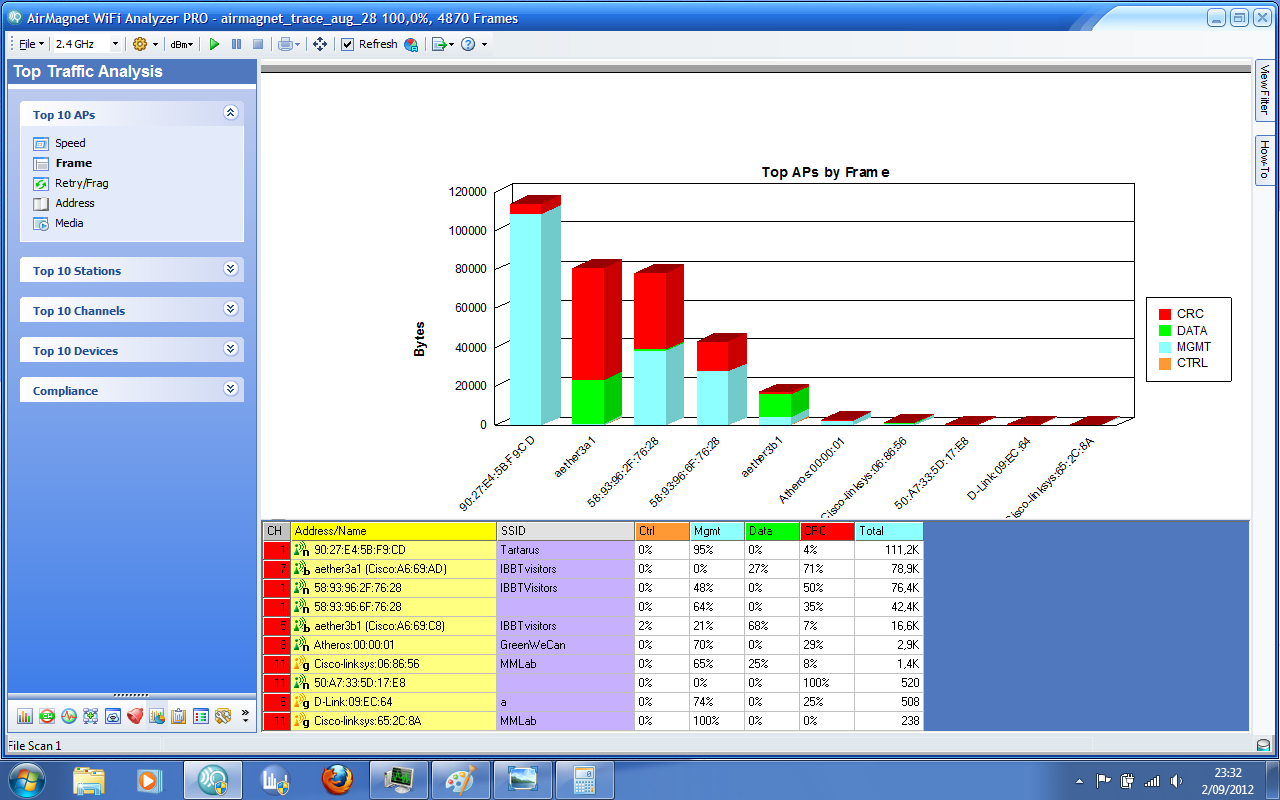The image size is (1280, 800).
Task: Click the red CRC swatch in the chart legend
Action: [x=1164, y=314]
